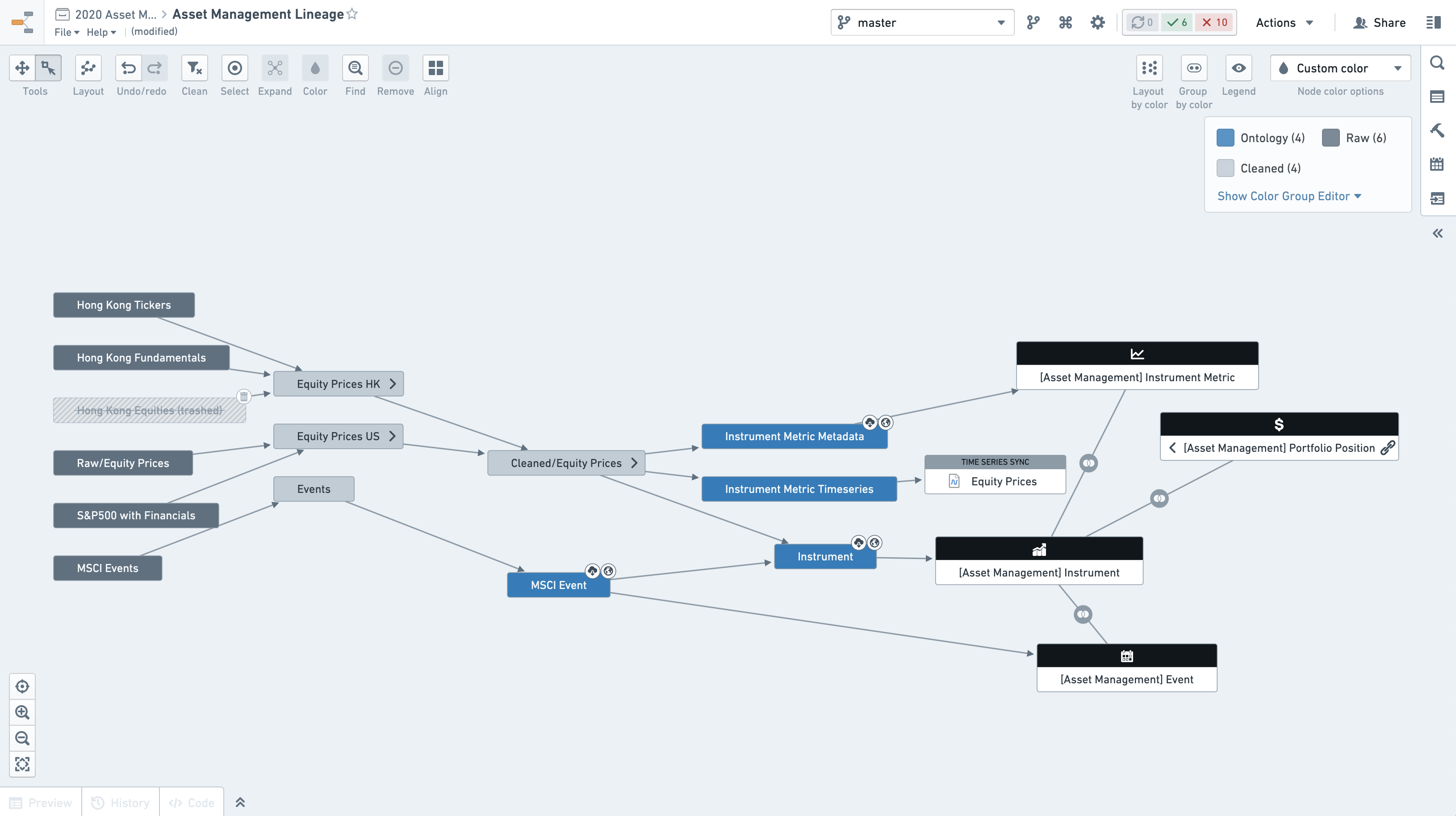Image resolution: width=1456 pixels, height=816 pixels.
Task: Toggle Group by color
Action: point(1194,68)
